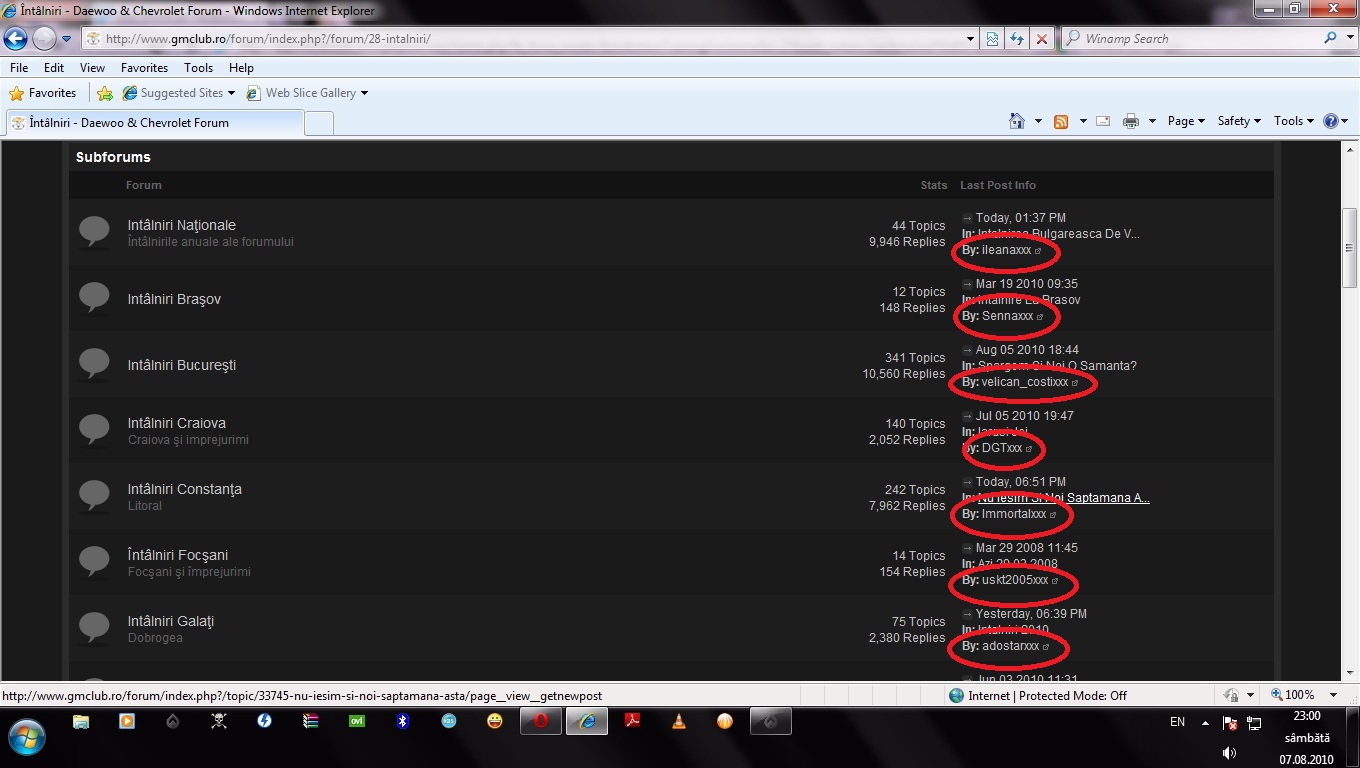1360x768 pixels.
Task: Click the IE Back navigation button
Action: 16,38
